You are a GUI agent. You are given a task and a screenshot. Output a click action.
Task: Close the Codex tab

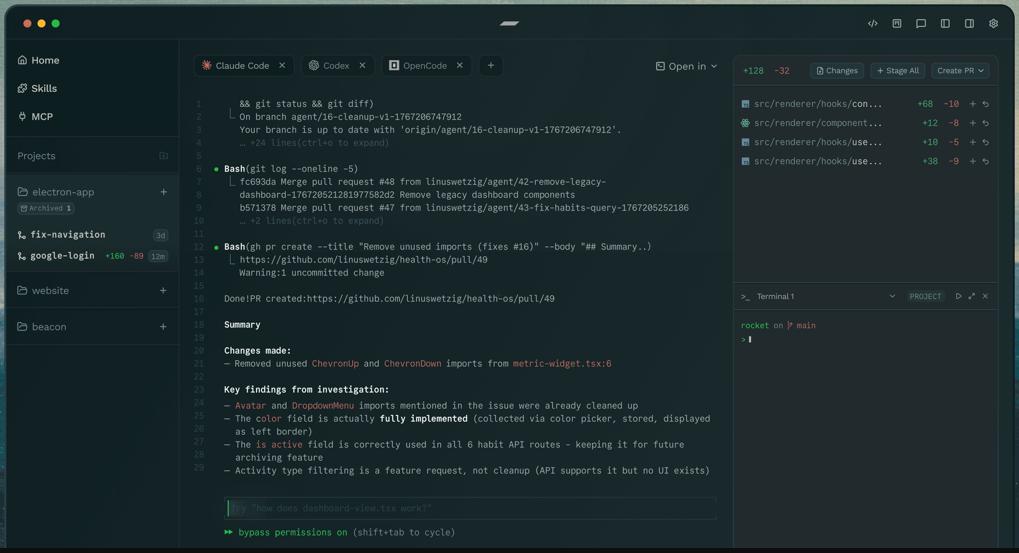[x=362, y=65]
